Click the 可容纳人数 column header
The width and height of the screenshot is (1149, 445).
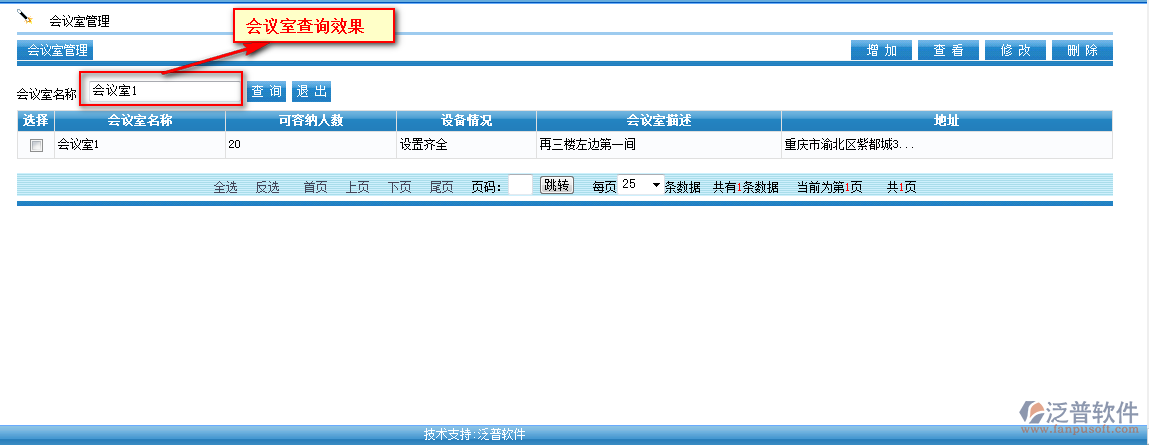point(311,121)
